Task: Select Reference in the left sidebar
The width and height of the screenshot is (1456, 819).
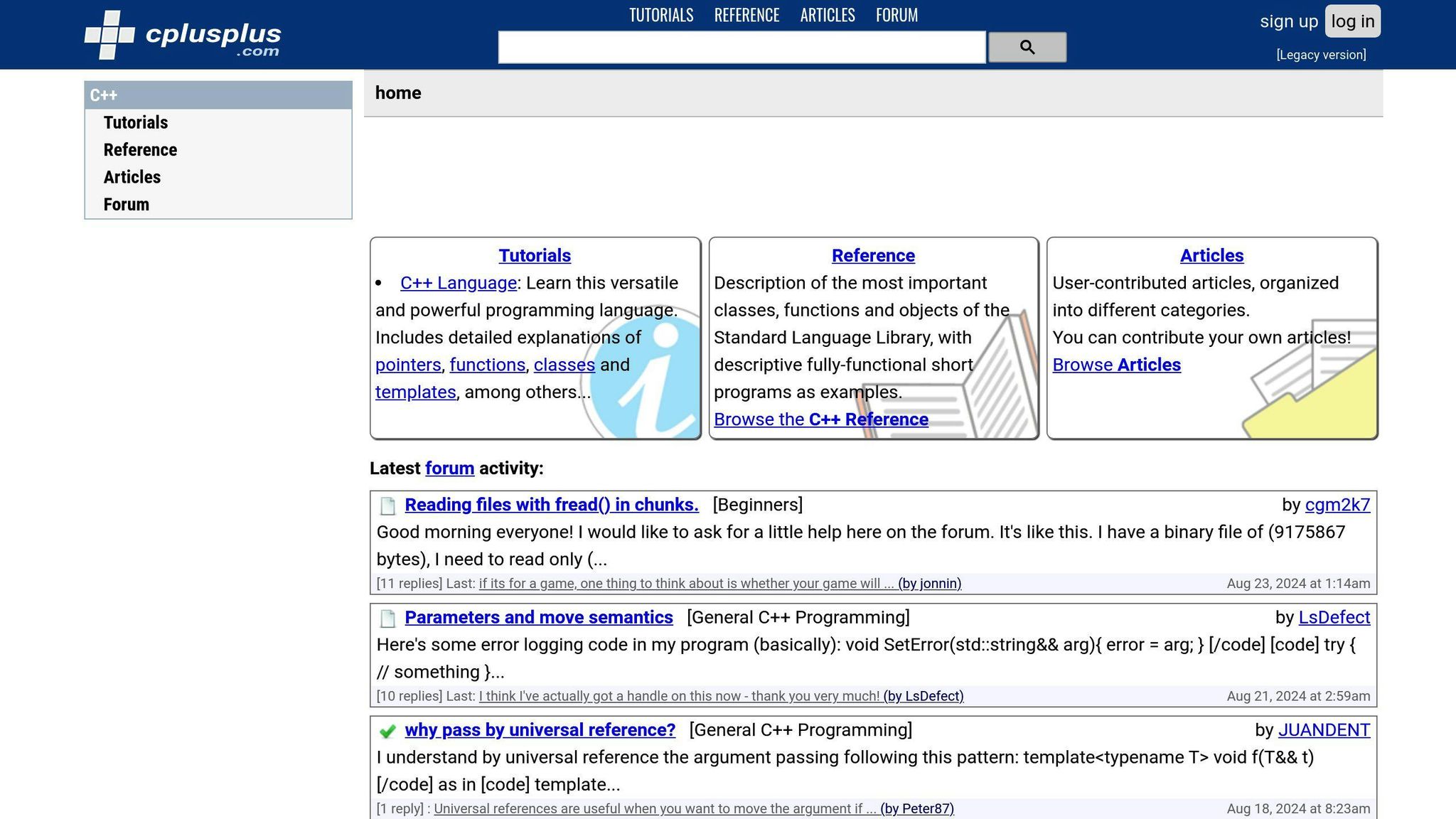Action: tap(140, 149)
